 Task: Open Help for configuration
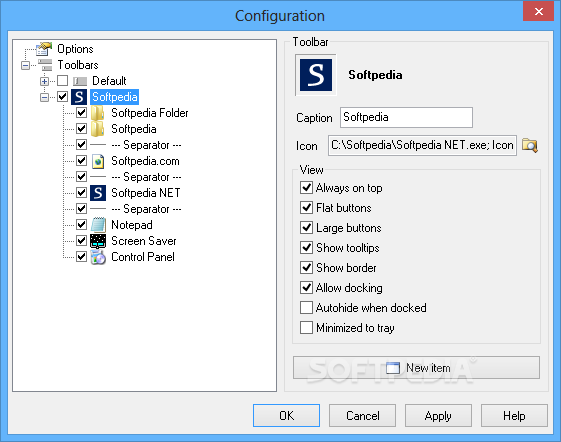point(514,416)
